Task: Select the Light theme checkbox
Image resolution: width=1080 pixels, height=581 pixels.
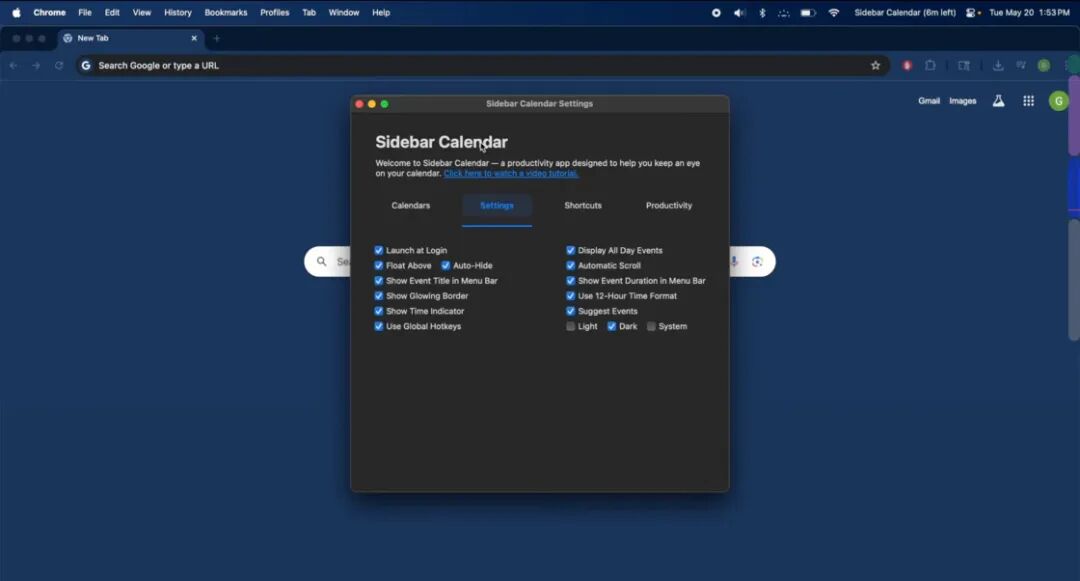Action: pos(570,326)
